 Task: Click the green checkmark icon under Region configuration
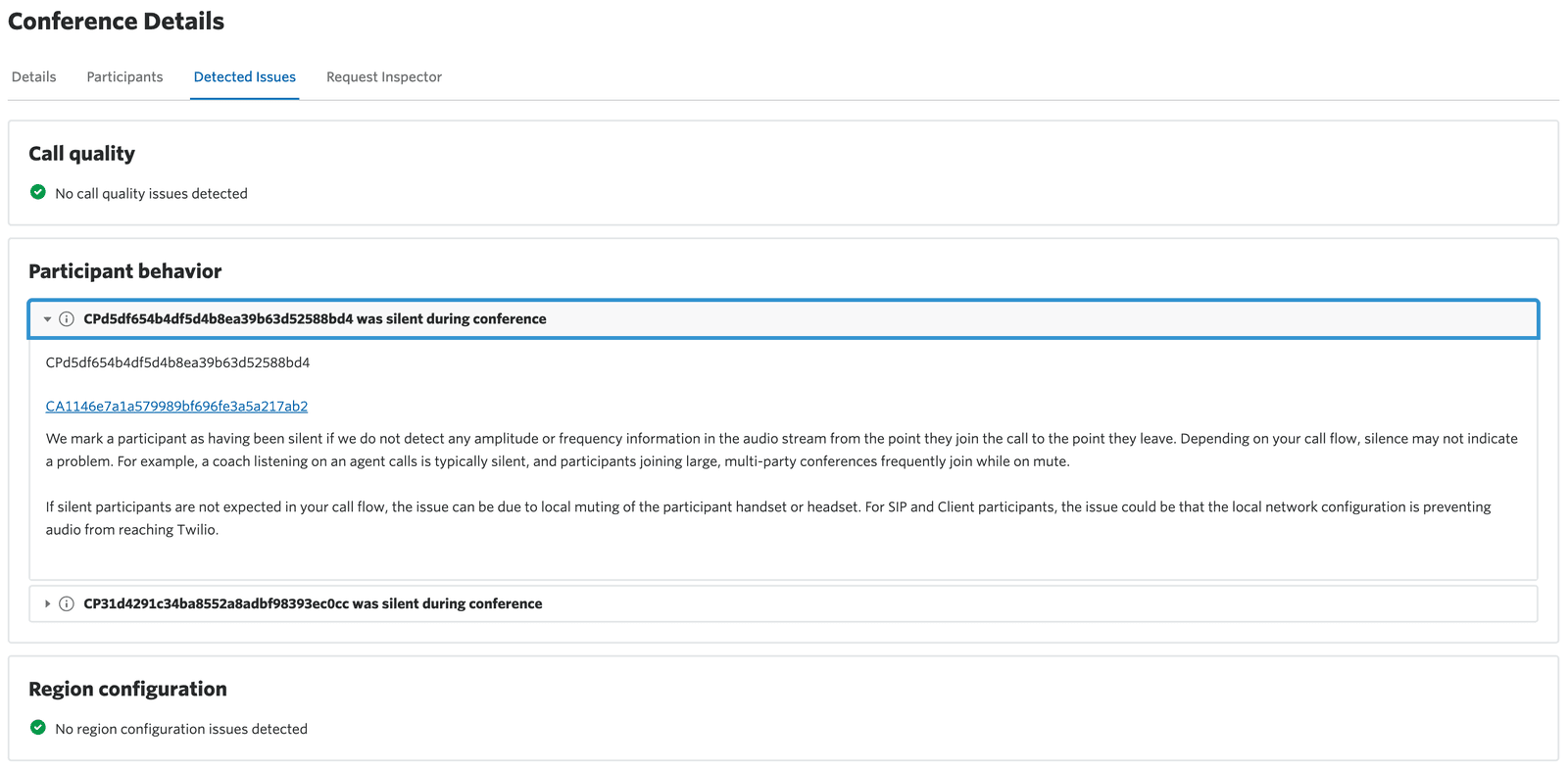point(38,728)
